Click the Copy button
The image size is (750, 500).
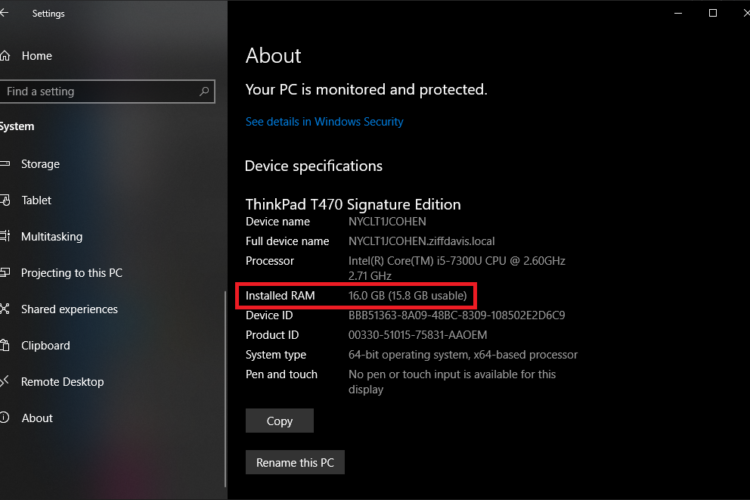coord(279,421)
